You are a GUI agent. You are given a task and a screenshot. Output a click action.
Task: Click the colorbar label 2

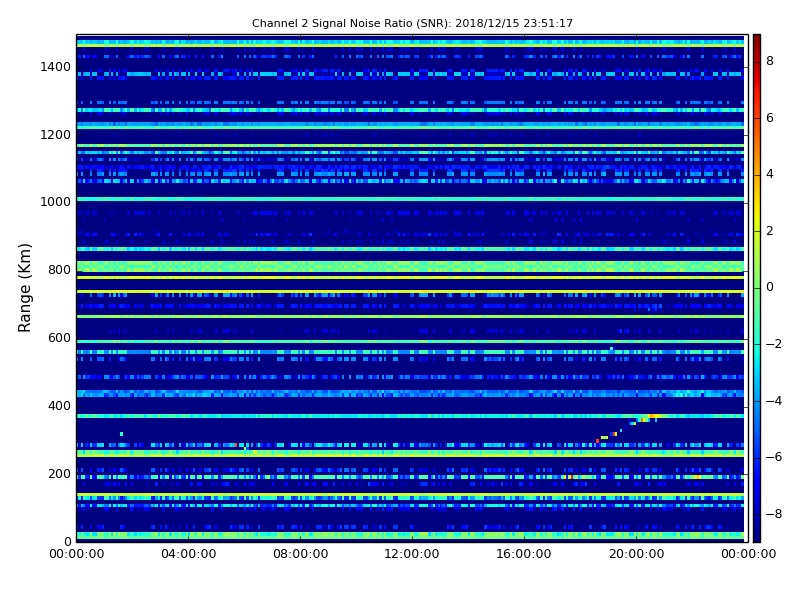(x=770, y=231)
